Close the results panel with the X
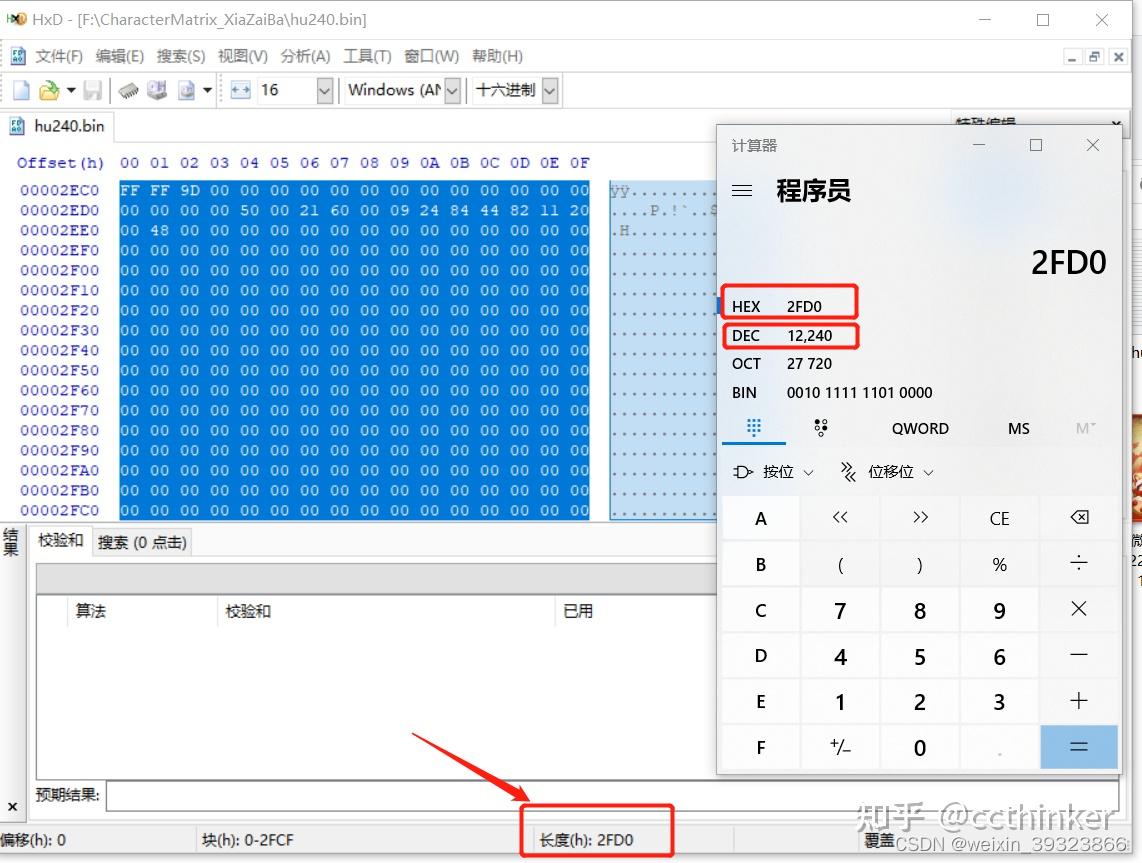Screen dimensions: 1142x863 [12, 806]
